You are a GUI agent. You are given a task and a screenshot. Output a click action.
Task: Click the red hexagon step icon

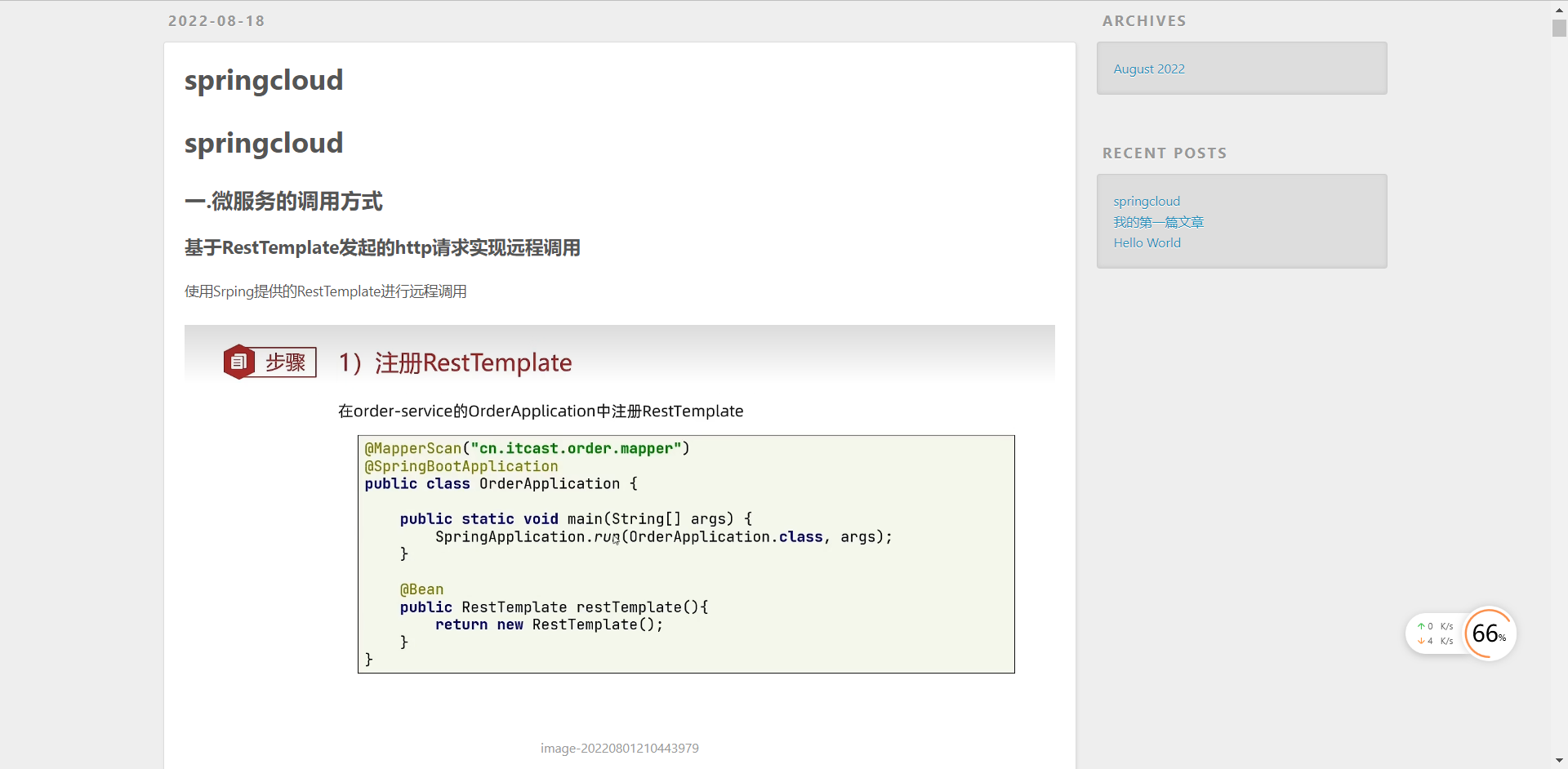click(x=238, y=362)
